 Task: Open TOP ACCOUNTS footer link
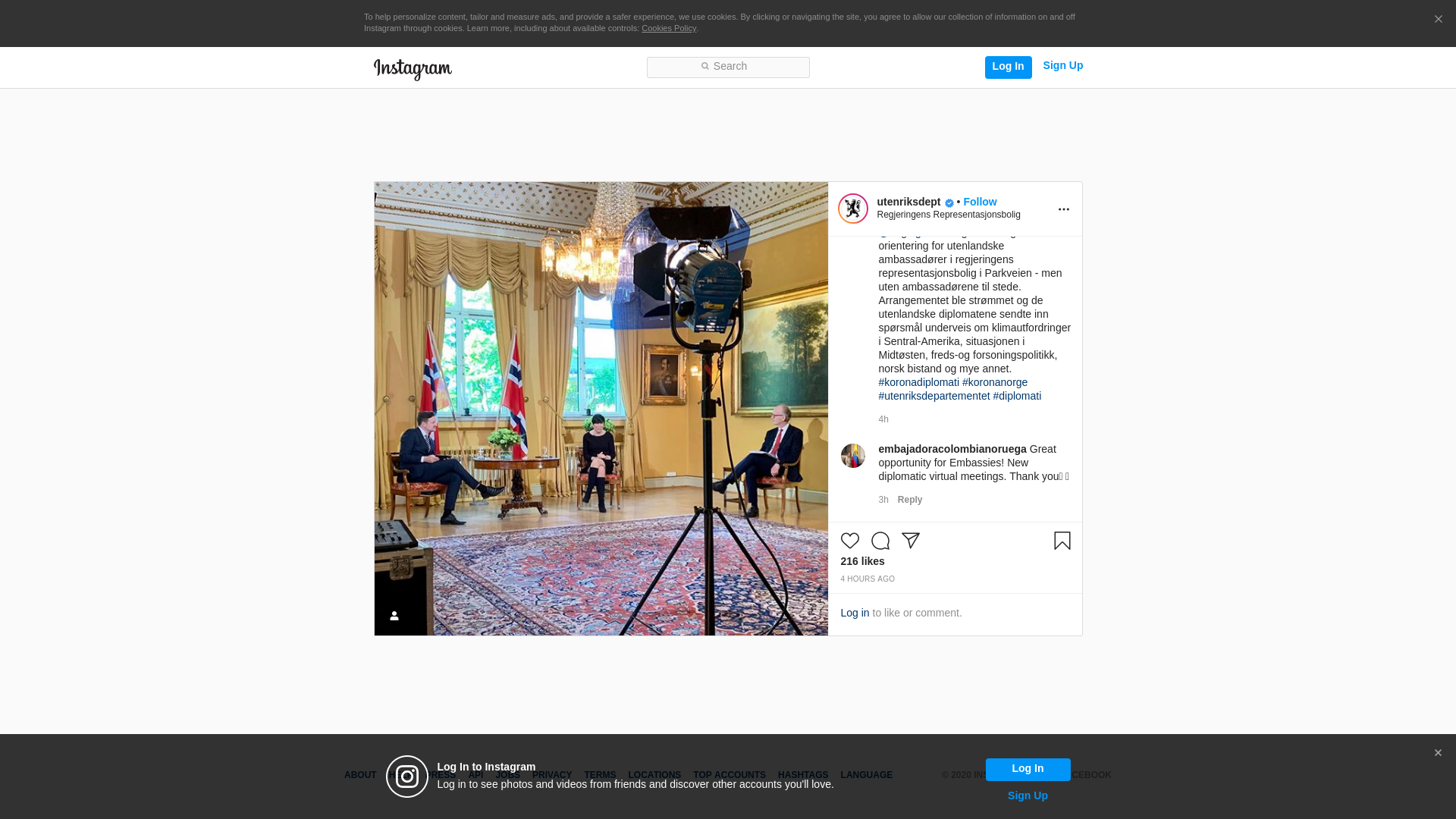click(729, 775)
